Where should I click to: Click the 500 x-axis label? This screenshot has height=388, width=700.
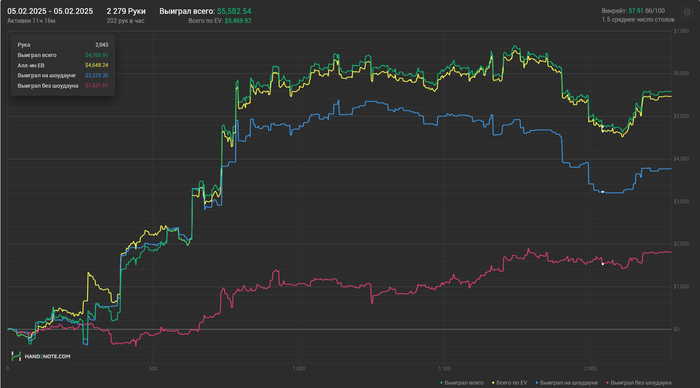point(153,368)
